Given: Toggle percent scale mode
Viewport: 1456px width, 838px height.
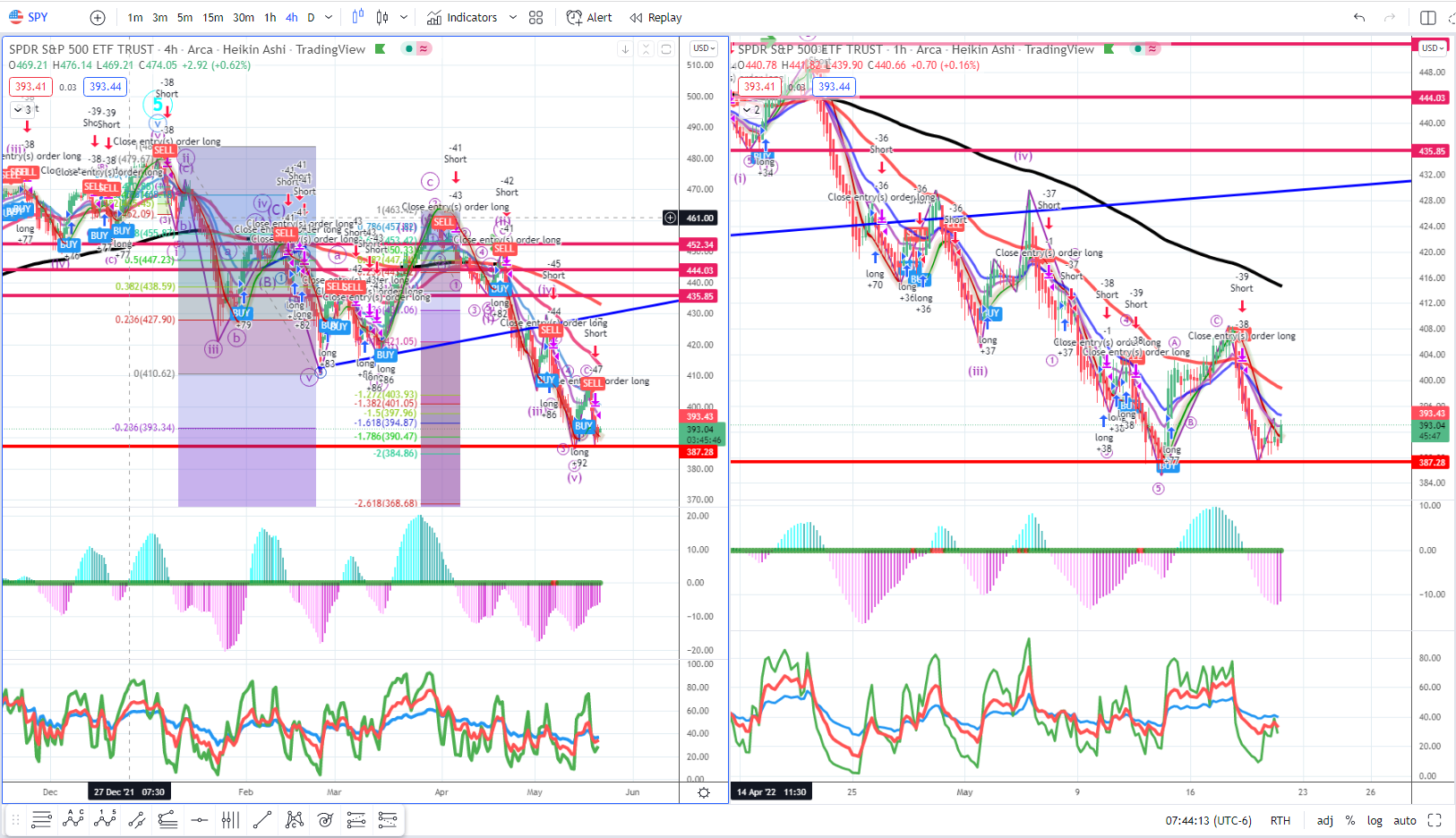Looking at the screenshot, I should (x=1350, y=820).
